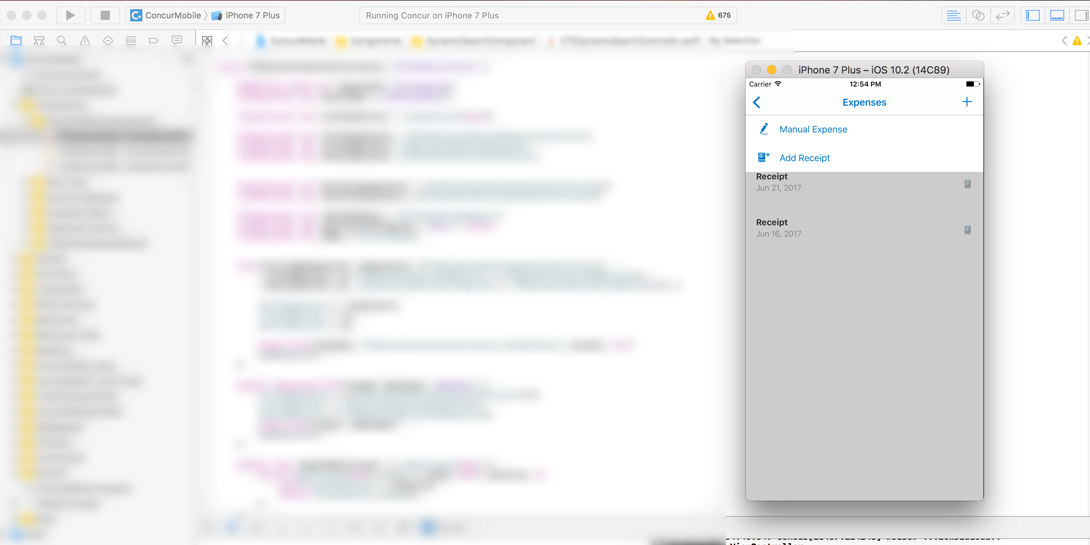Switch to the Standard editor

coord(954,15)
